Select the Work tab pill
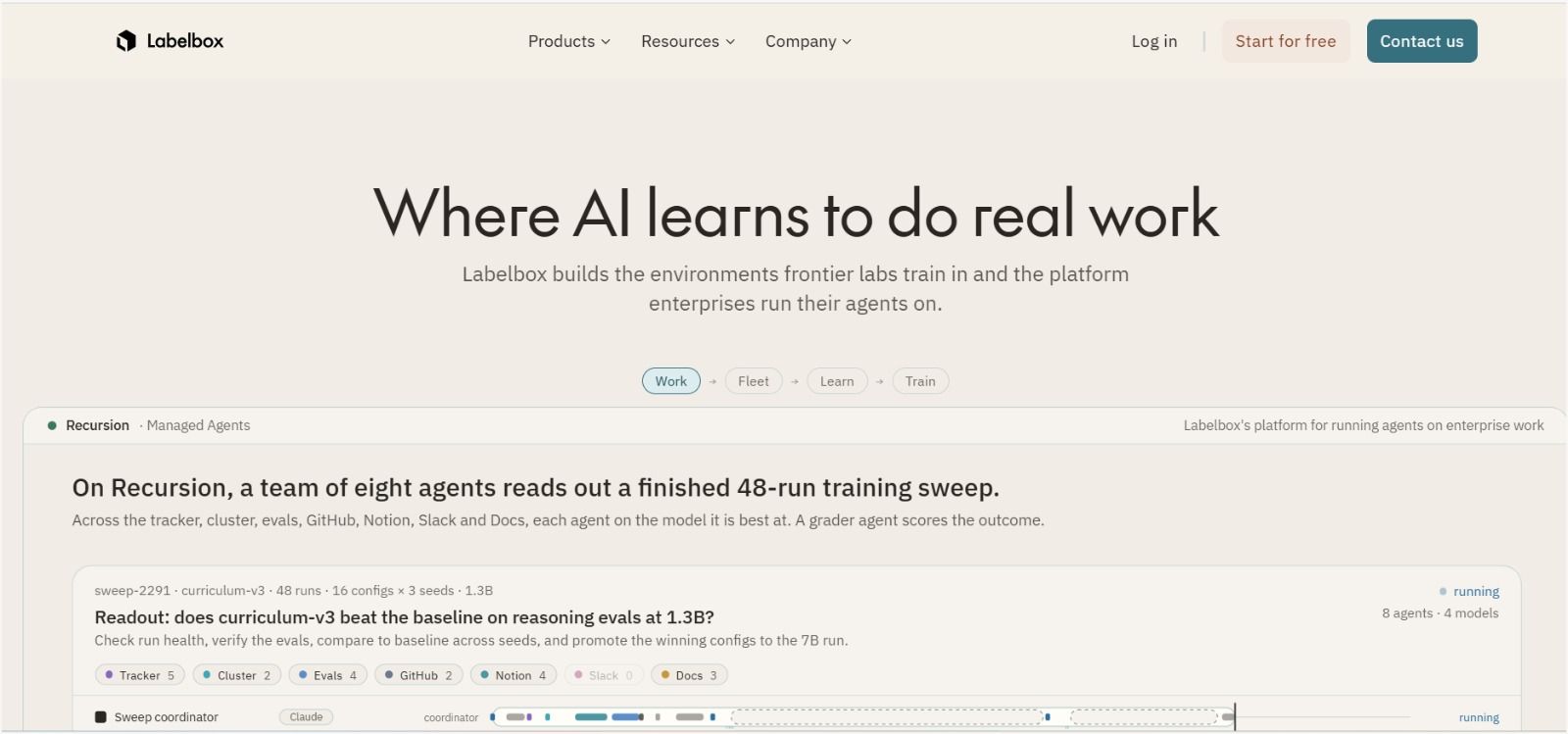This screenshot has width=1568, height=734. coord(671,381)
